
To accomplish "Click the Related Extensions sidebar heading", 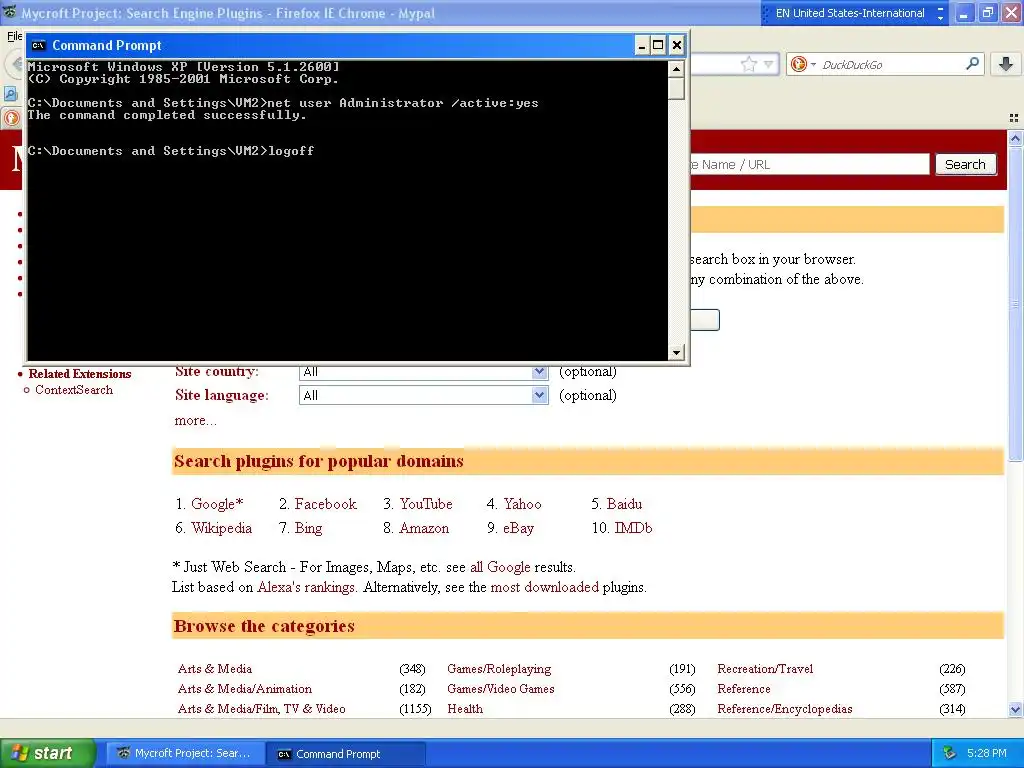I will (x=80, y=374).
